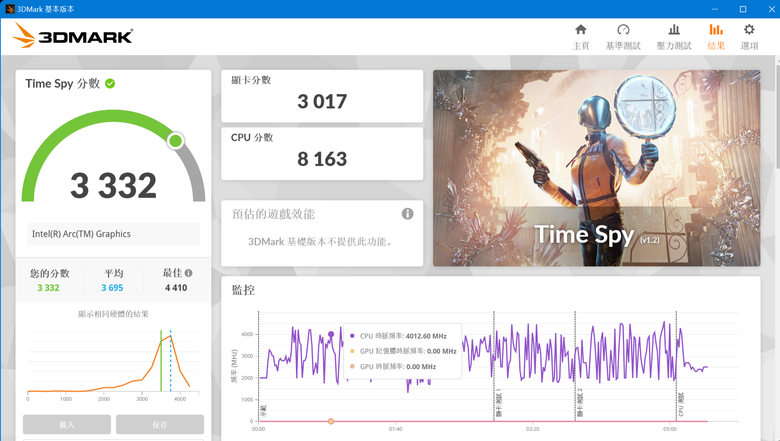Click the 載入 button
Image resolution: width=780 pixels, height=441 pixels.
(x=67, y=424)
